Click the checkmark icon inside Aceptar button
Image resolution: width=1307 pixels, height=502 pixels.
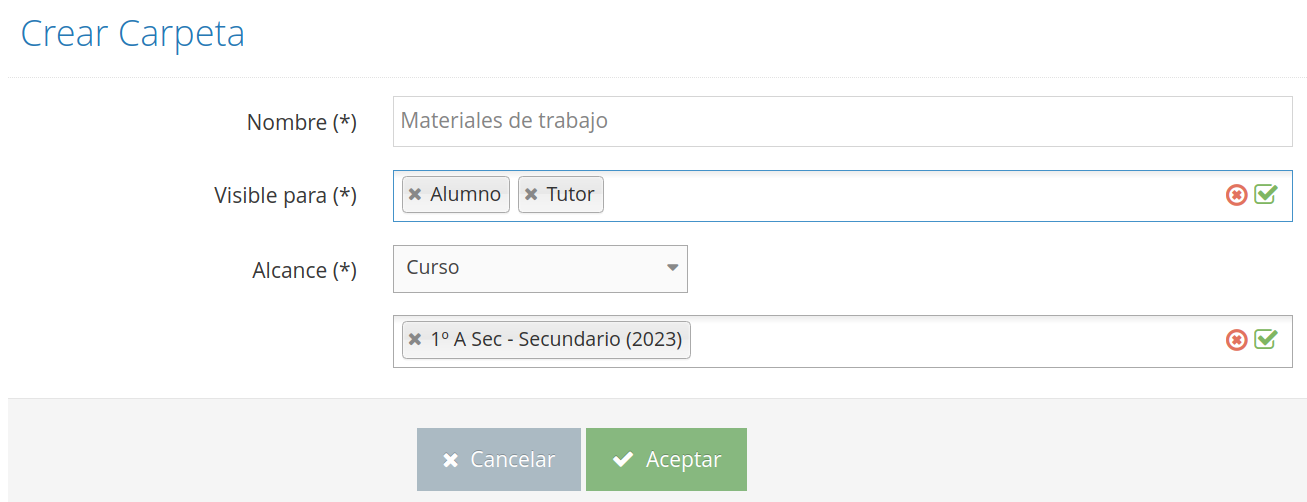pyautogui.click(x=623, y=459)
